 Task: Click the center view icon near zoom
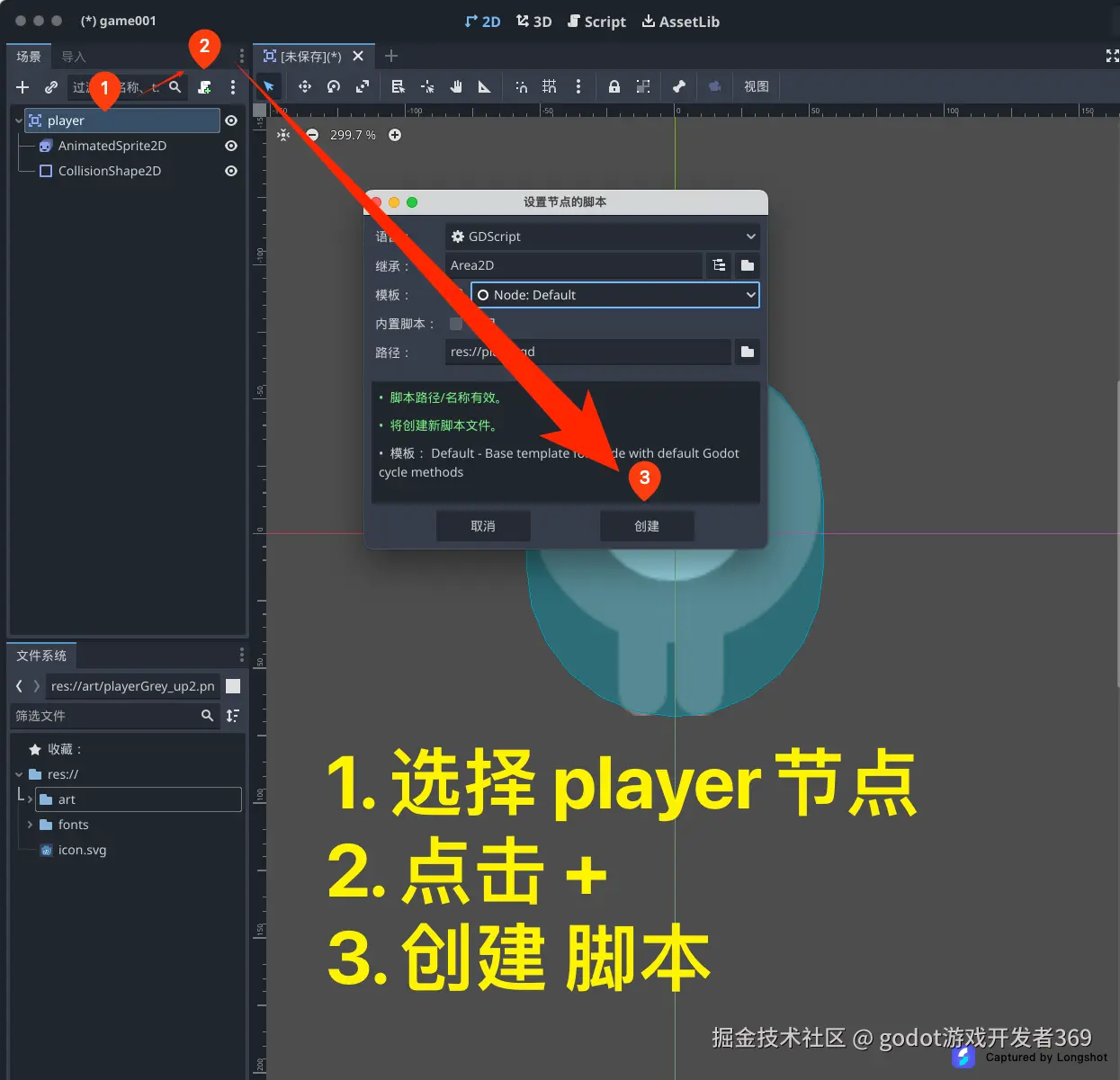[283, 135]
